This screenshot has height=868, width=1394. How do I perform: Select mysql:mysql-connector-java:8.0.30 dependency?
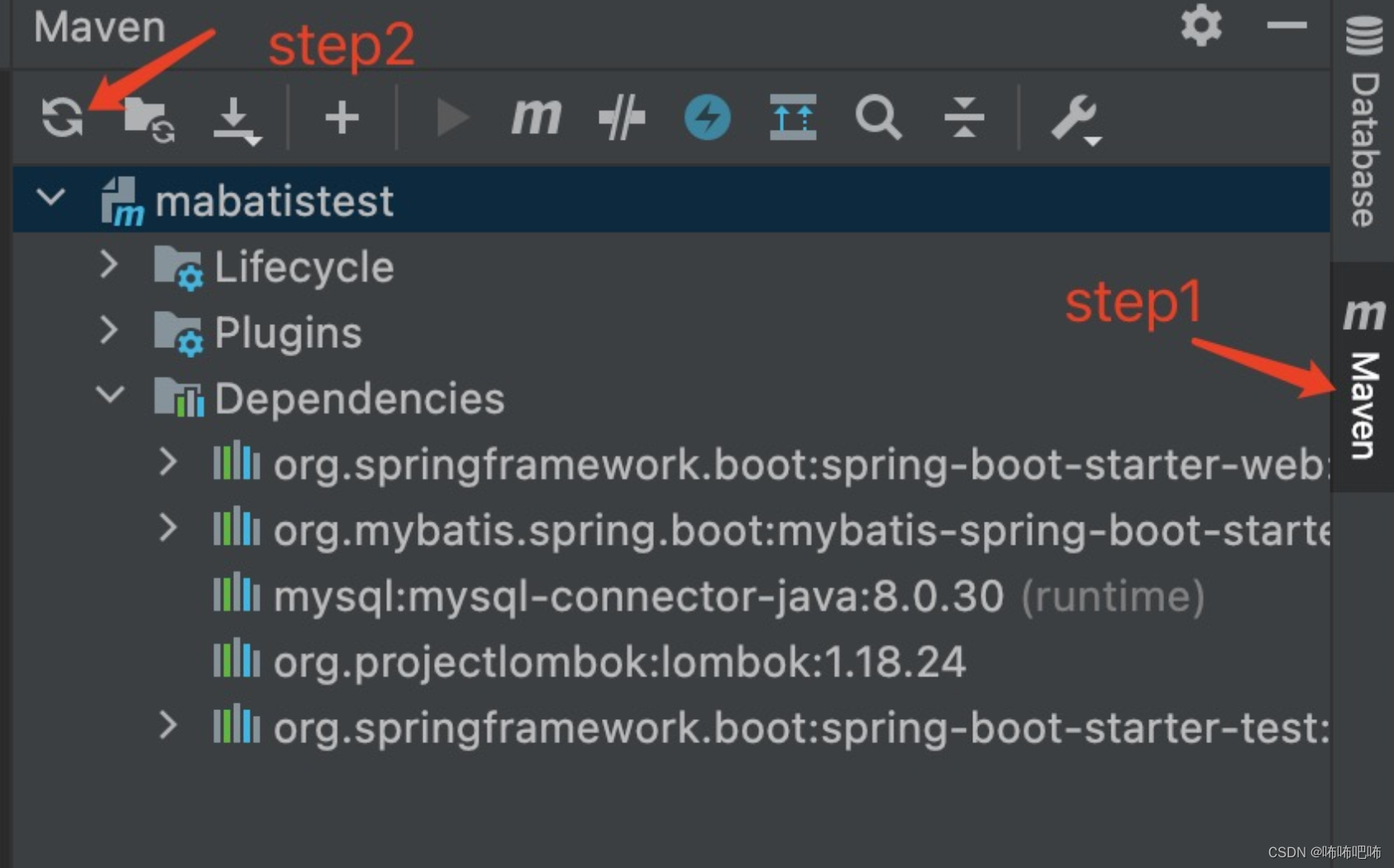pyautogui.click(x=671, y=595)
